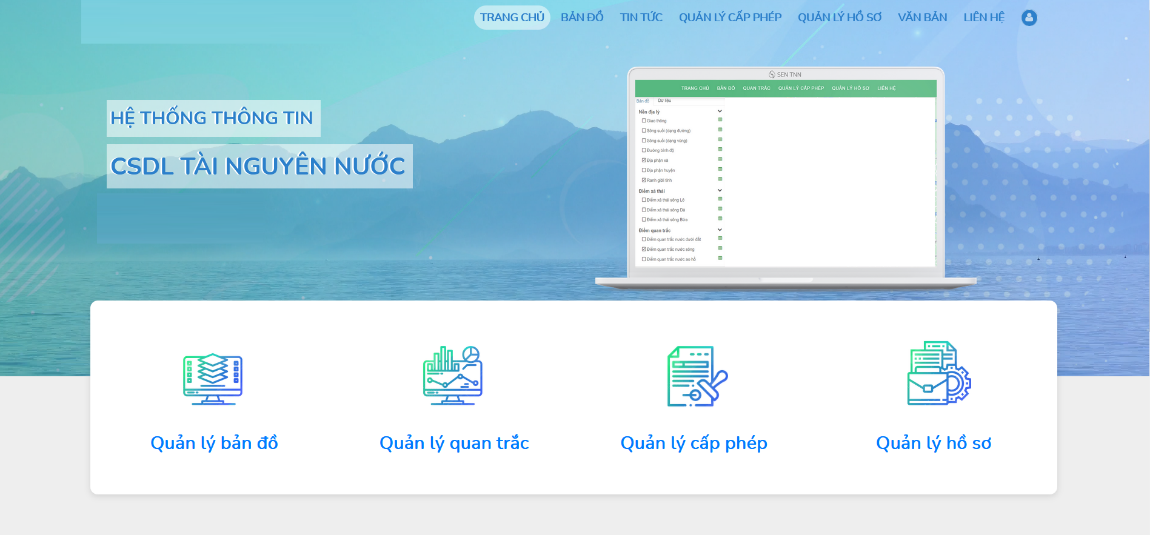Toggle the Ranh giới tỉnh checkbox

(x=644, y=180)
